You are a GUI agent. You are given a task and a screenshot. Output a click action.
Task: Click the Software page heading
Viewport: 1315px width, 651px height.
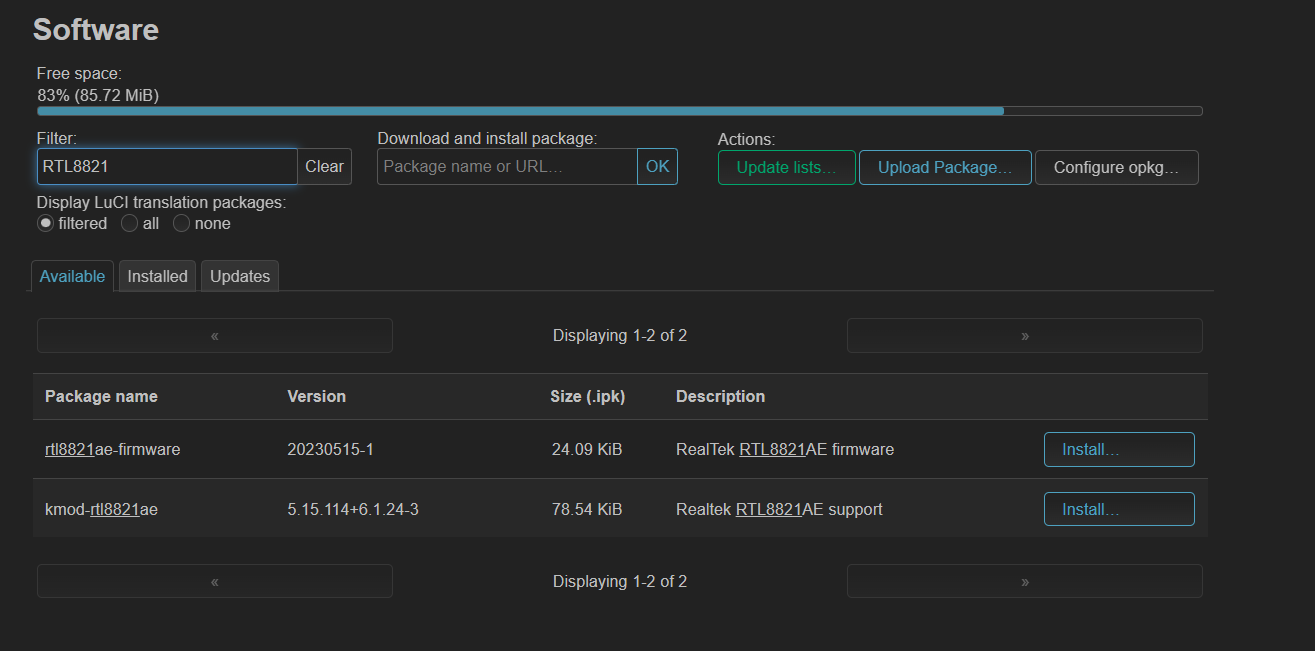click(x=96, y=29)
